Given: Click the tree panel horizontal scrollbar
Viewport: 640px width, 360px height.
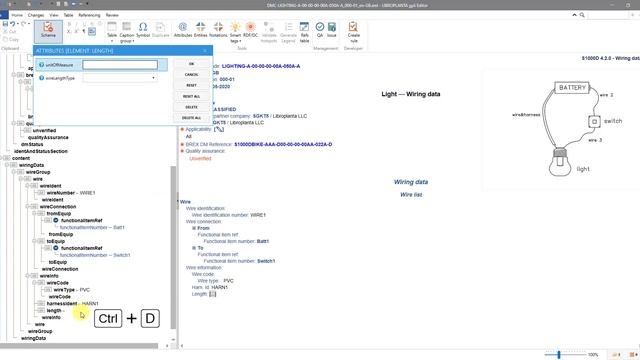Looking at the screenshot, I should pos(79,346).
